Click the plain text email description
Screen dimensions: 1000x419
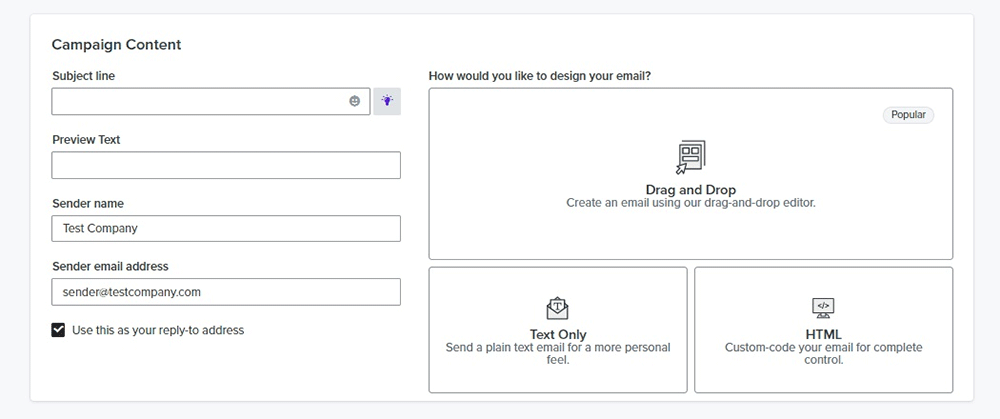point(558,353)
